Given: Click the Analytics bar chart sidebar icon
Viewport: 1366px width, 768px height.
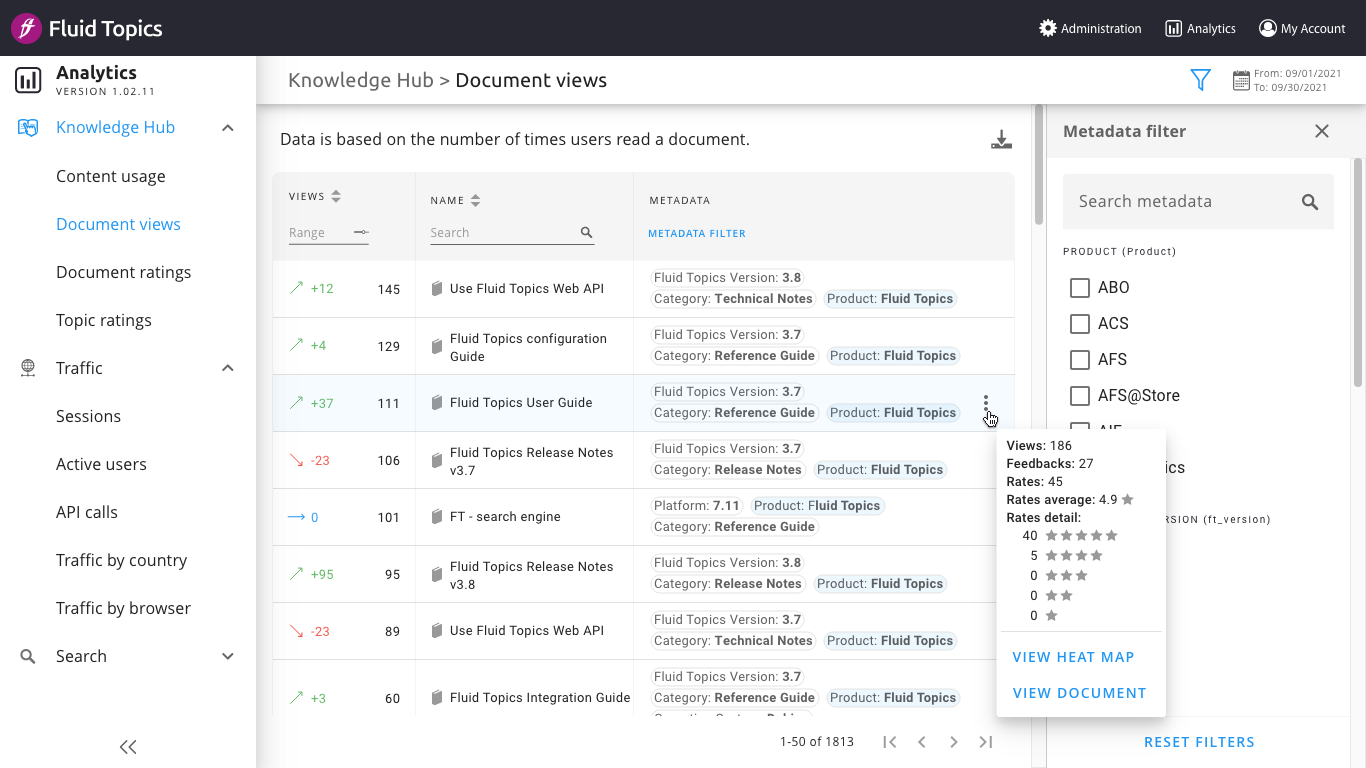Looking at the screenshot, I should click(x=28, y=80).
